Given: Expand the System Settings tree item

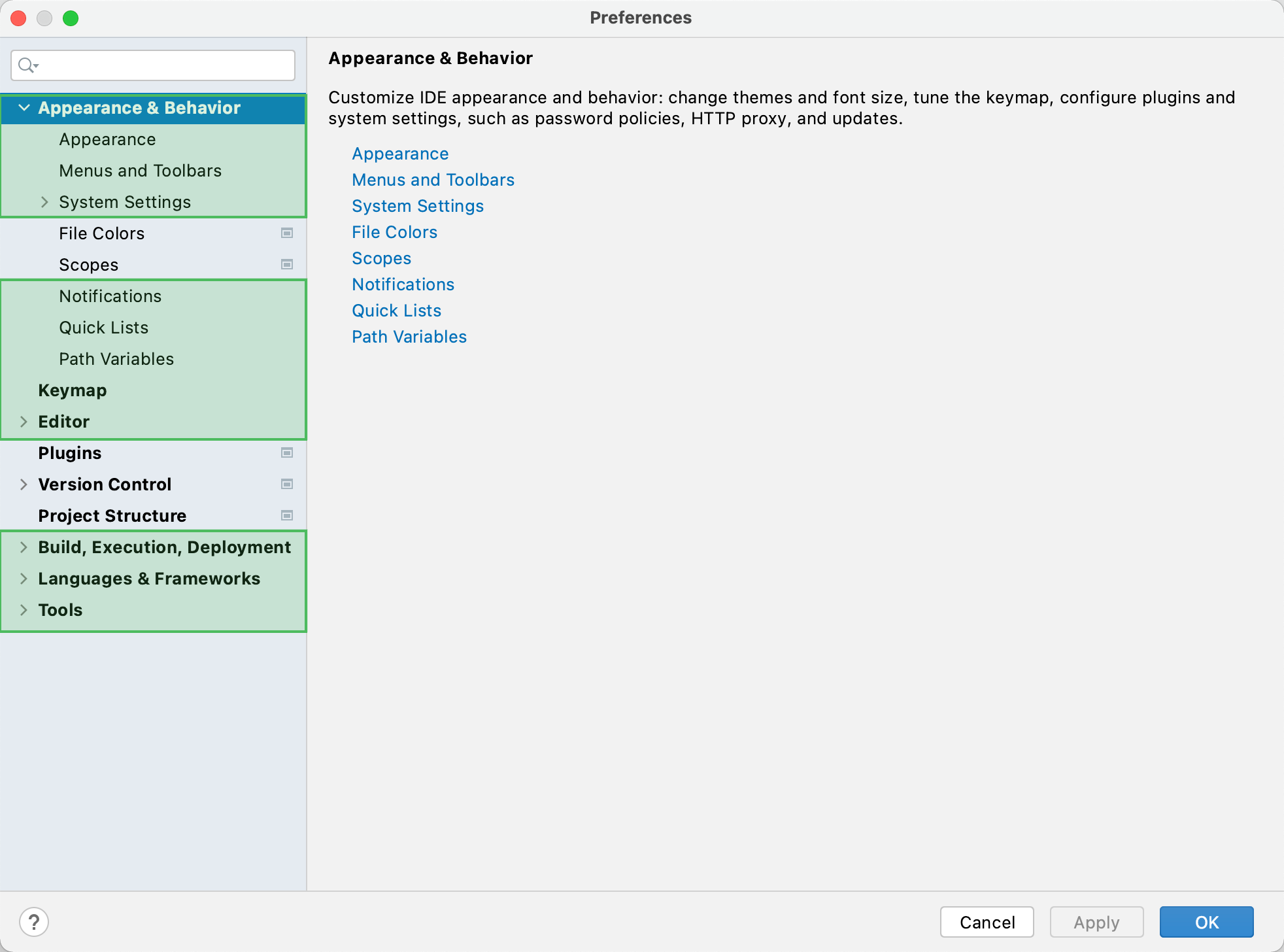Looking at the screenshot, I should click(x=44, y=201).
